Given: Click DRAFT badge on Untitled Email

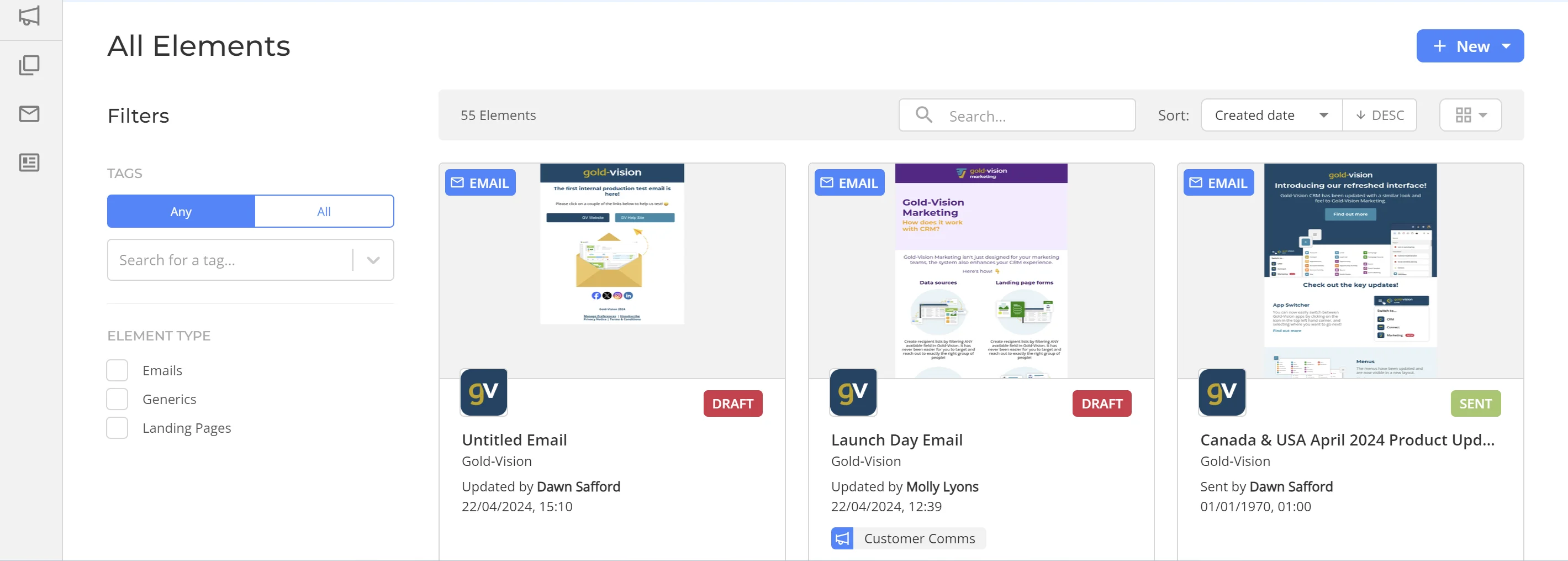Looking at the screenshot, I should [x=733, y=404].
